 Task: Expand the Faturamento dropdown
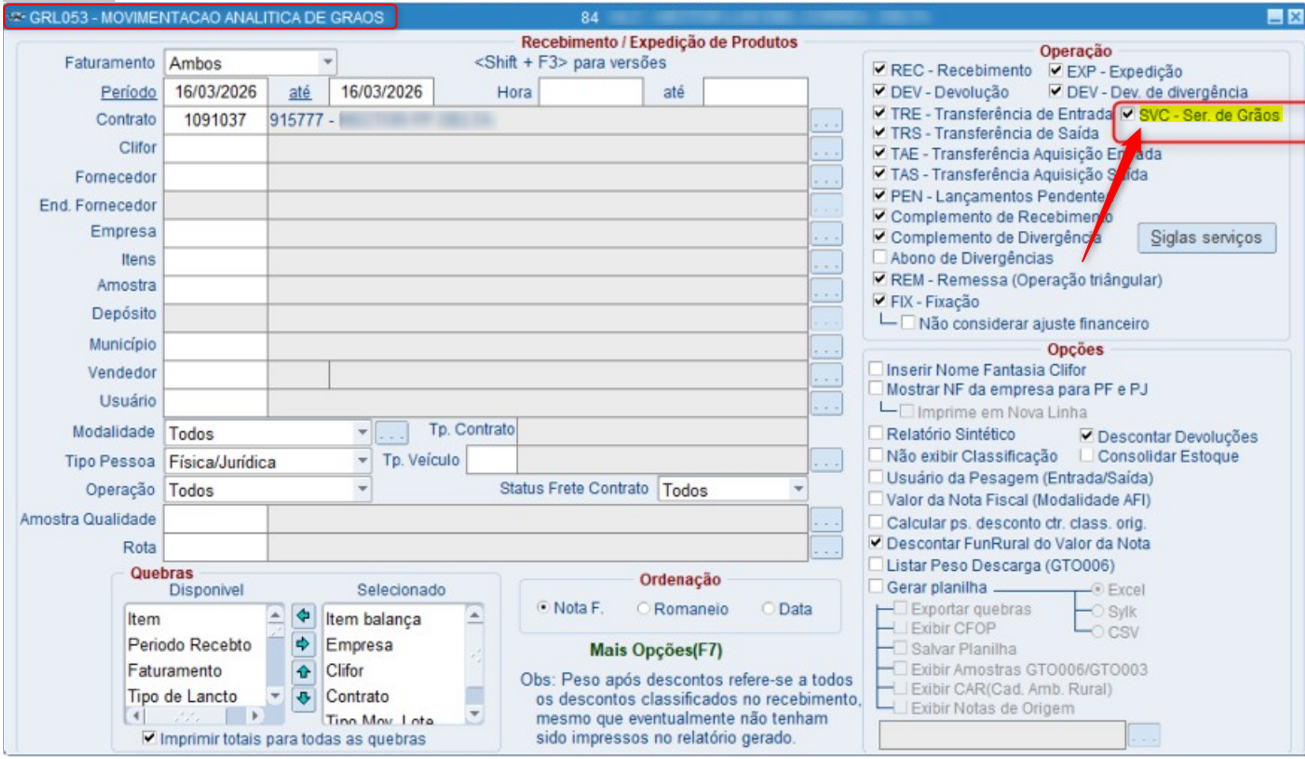click(x=326, y=63)
